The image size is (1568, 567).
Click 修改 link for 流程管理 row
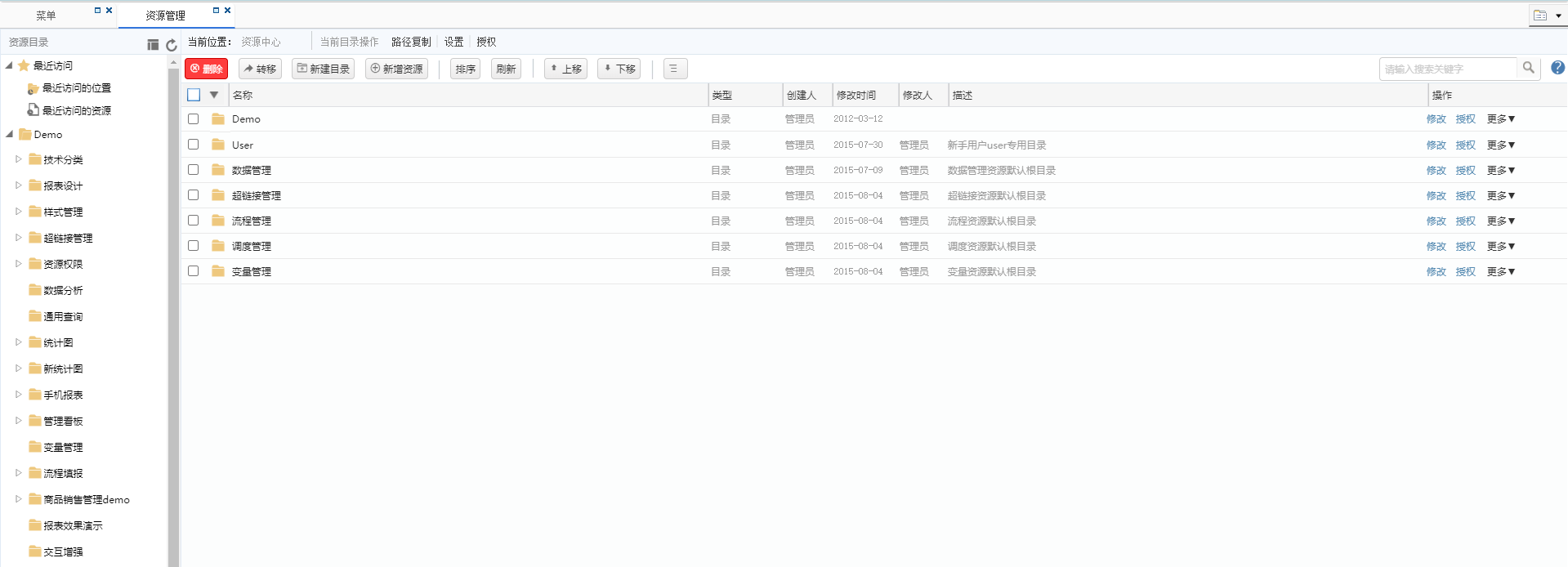(x=1436, y=221)
